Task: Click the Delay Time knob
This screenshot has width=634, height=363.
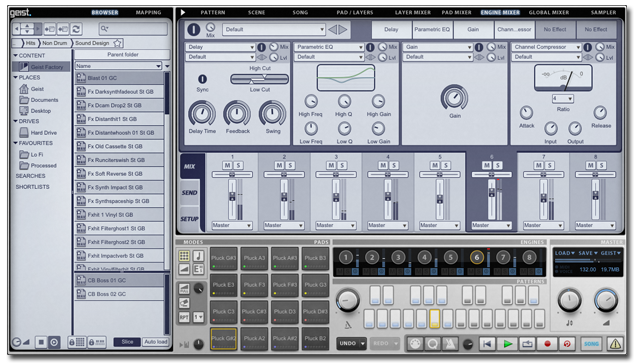Action: [202, 114]
